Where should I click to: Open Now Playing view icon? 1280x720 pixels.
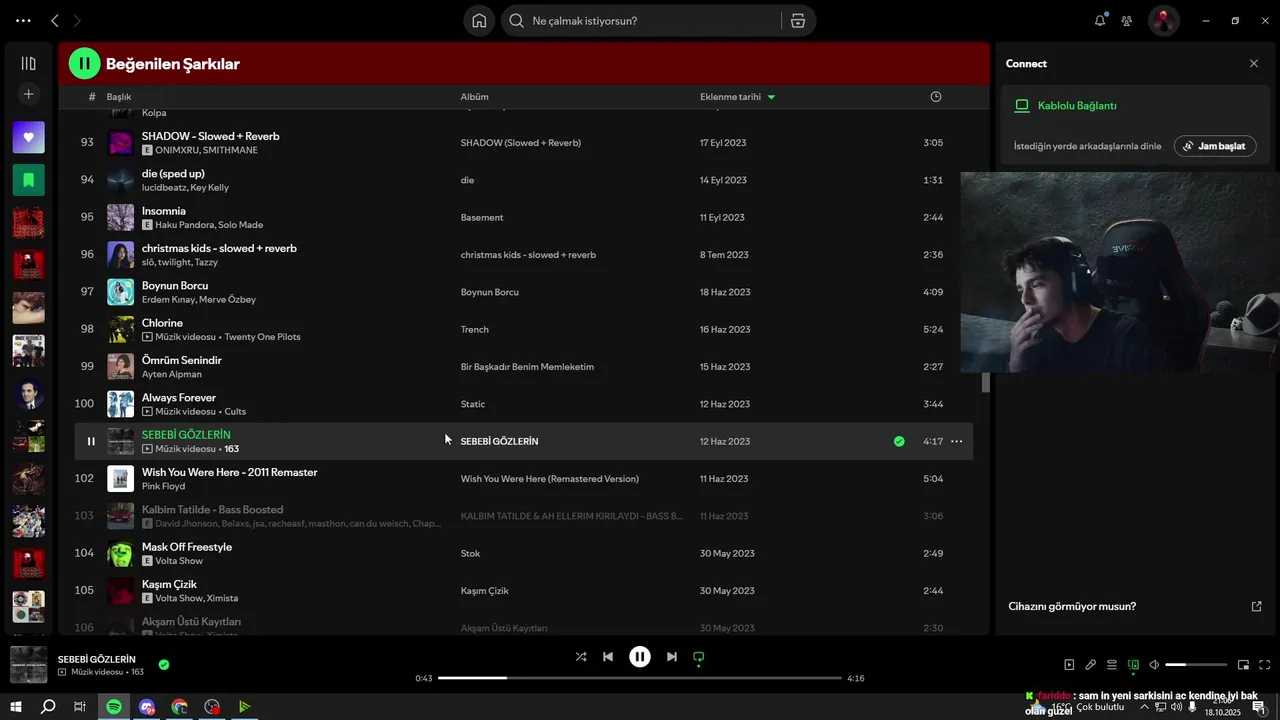click(x=1069, y=665)
